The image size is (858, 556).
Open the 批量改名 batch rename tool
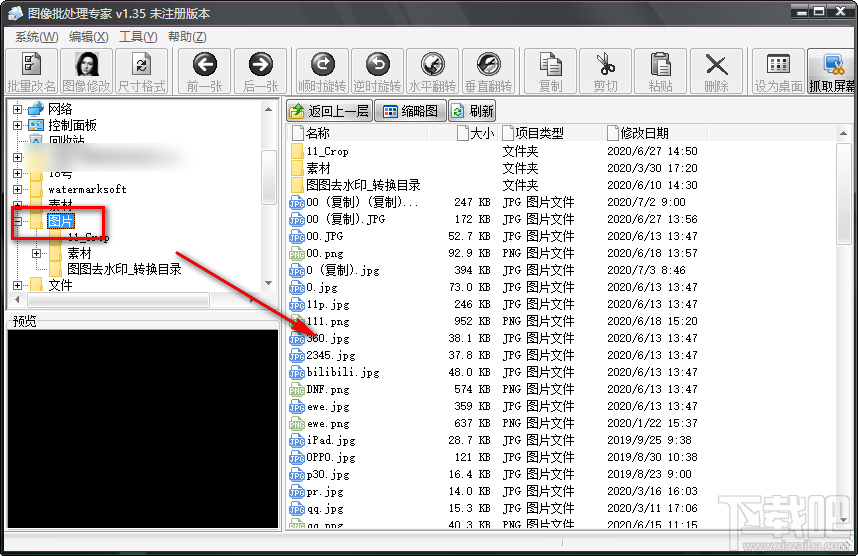[31, 71]
